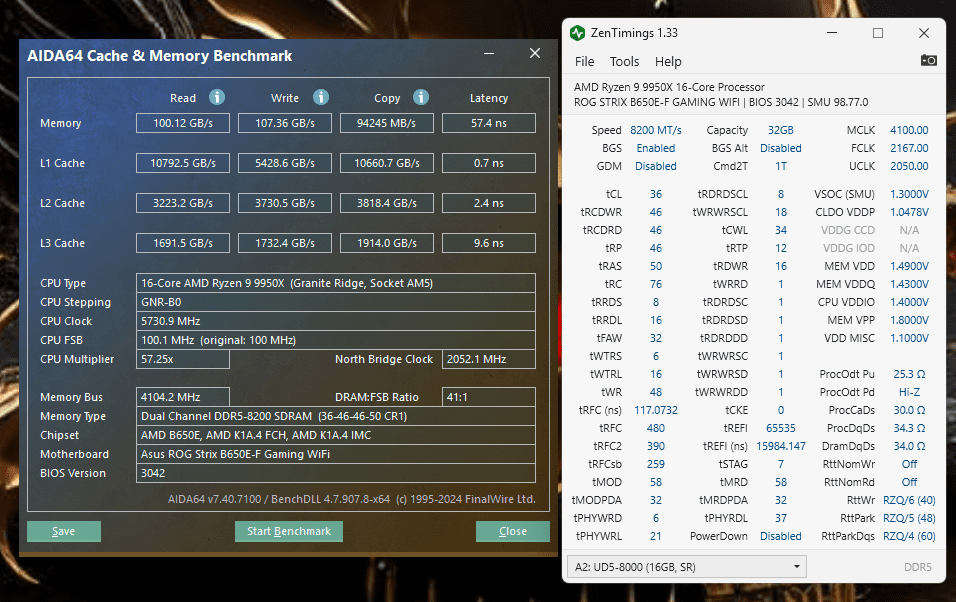Click the CPU Type field
The image size is (956, 602).
pos(336,283)
